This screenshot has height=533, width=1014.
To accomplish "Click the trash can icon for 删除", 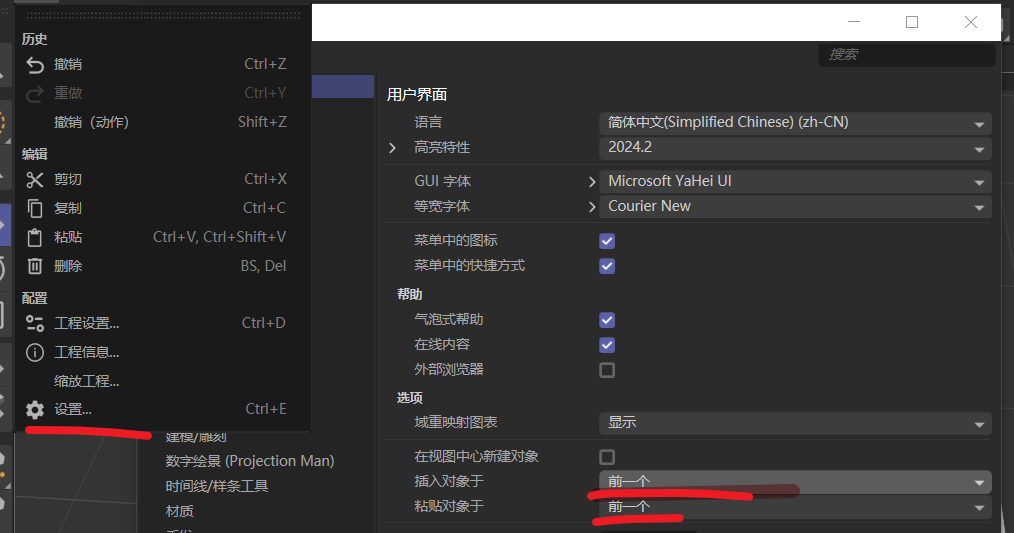I will pos(35,266).
